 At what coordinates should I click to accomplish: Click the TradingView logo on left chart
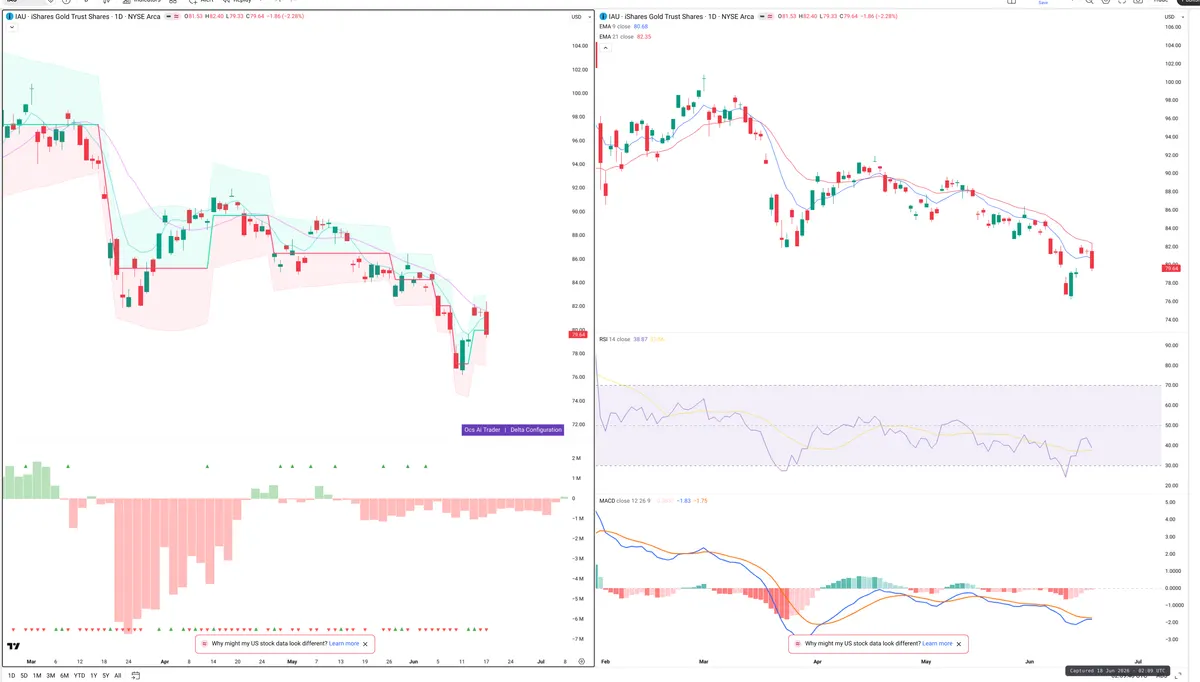click(14, 647)
